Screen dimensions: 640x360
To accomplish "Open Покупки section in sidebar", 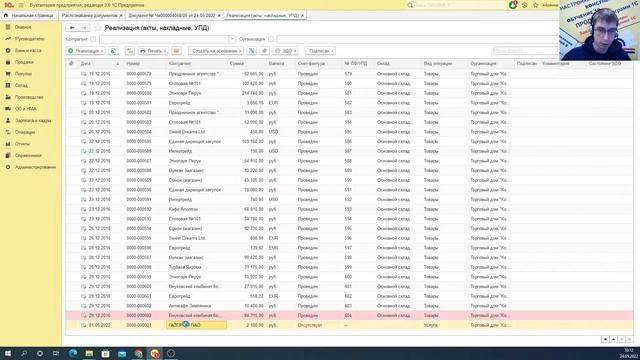I will (x=23, y=74).
